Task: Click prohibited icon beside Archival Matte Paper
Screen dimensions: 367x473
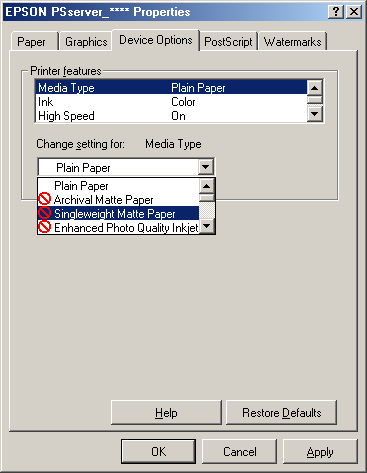Action: click(x=44, y=199)
